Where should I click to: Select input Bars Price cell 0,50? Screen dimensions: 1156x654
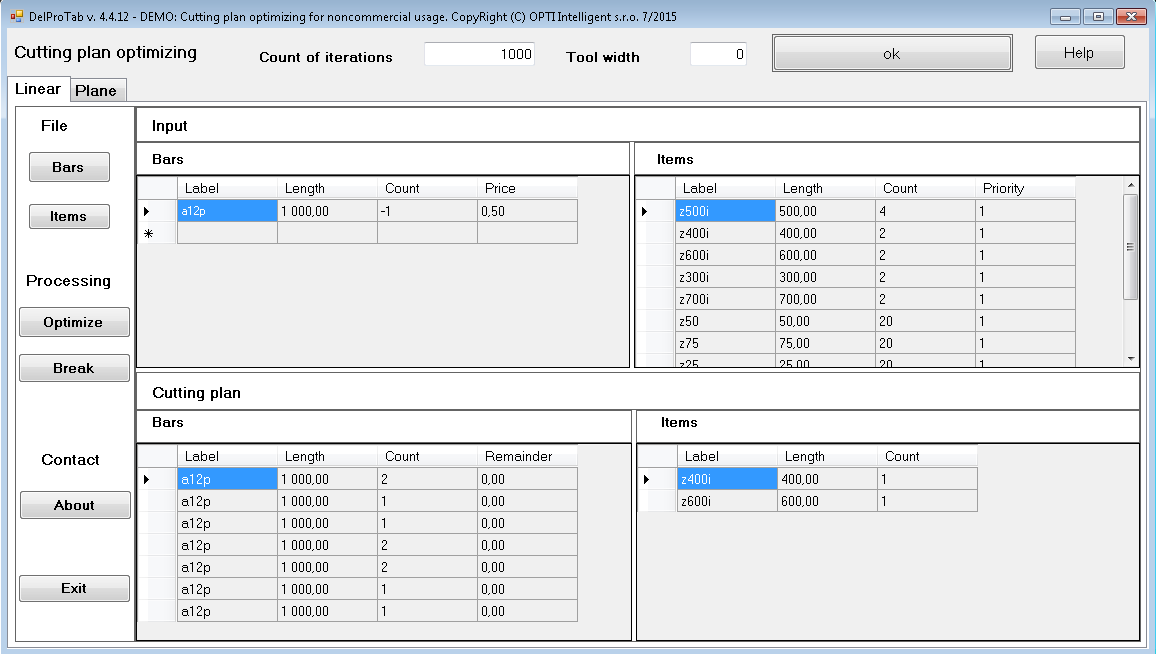[527, 211]
